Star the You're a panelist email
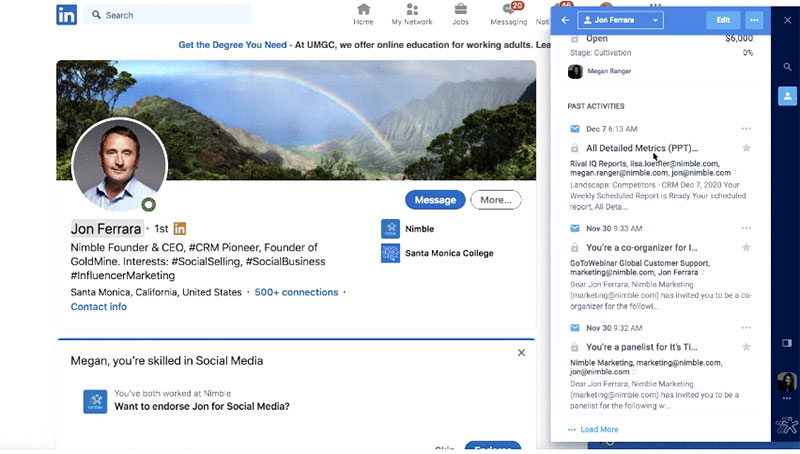The height and width of the screenshot is (454, 800). pos(746,347)
